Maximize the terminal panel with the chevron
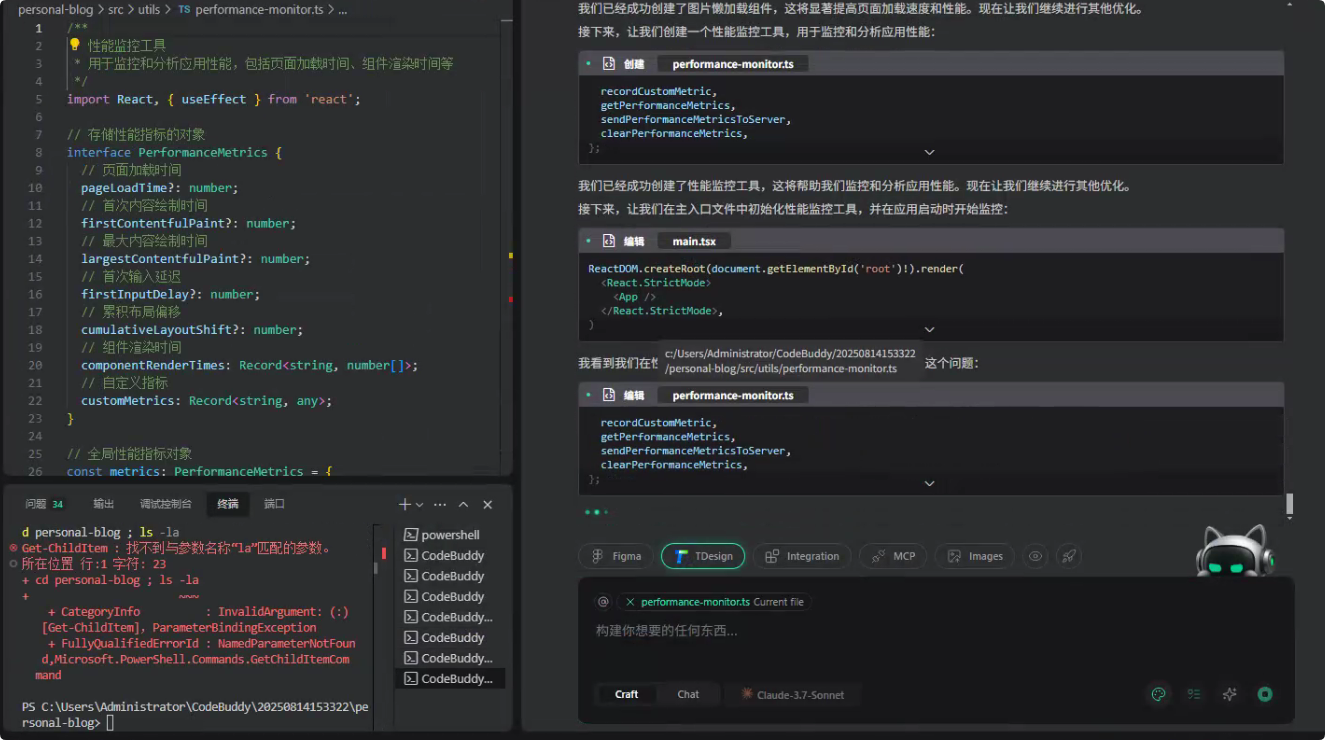 click(464, 504)
